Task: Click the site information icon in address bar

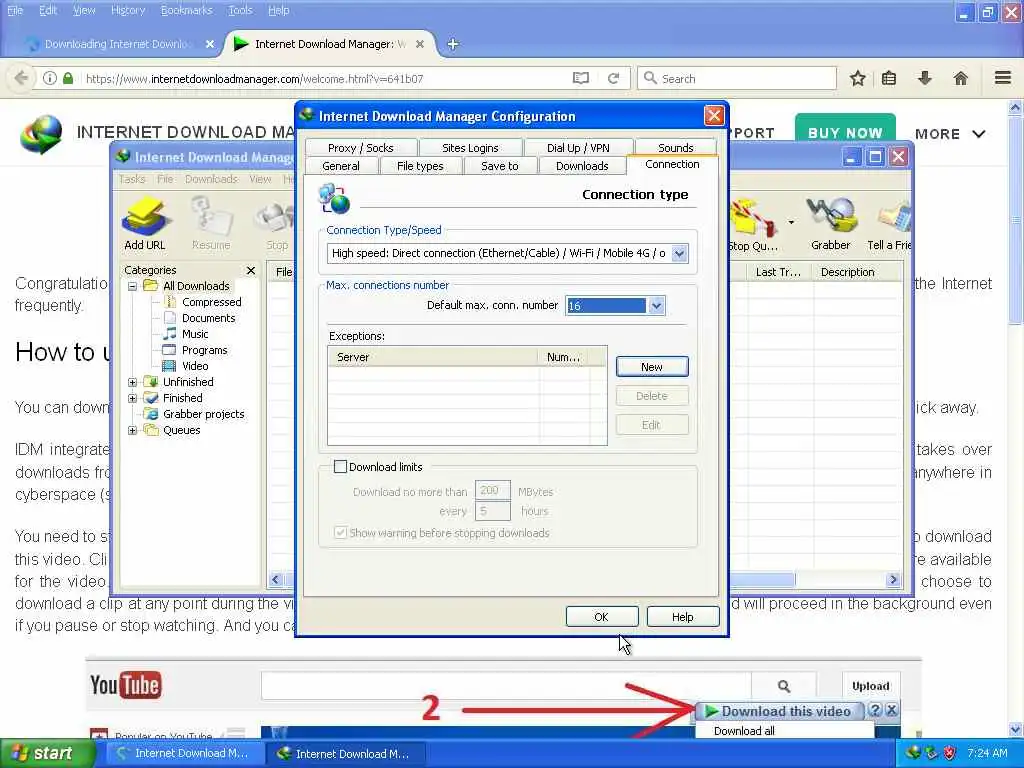Action: coord(50,78)
